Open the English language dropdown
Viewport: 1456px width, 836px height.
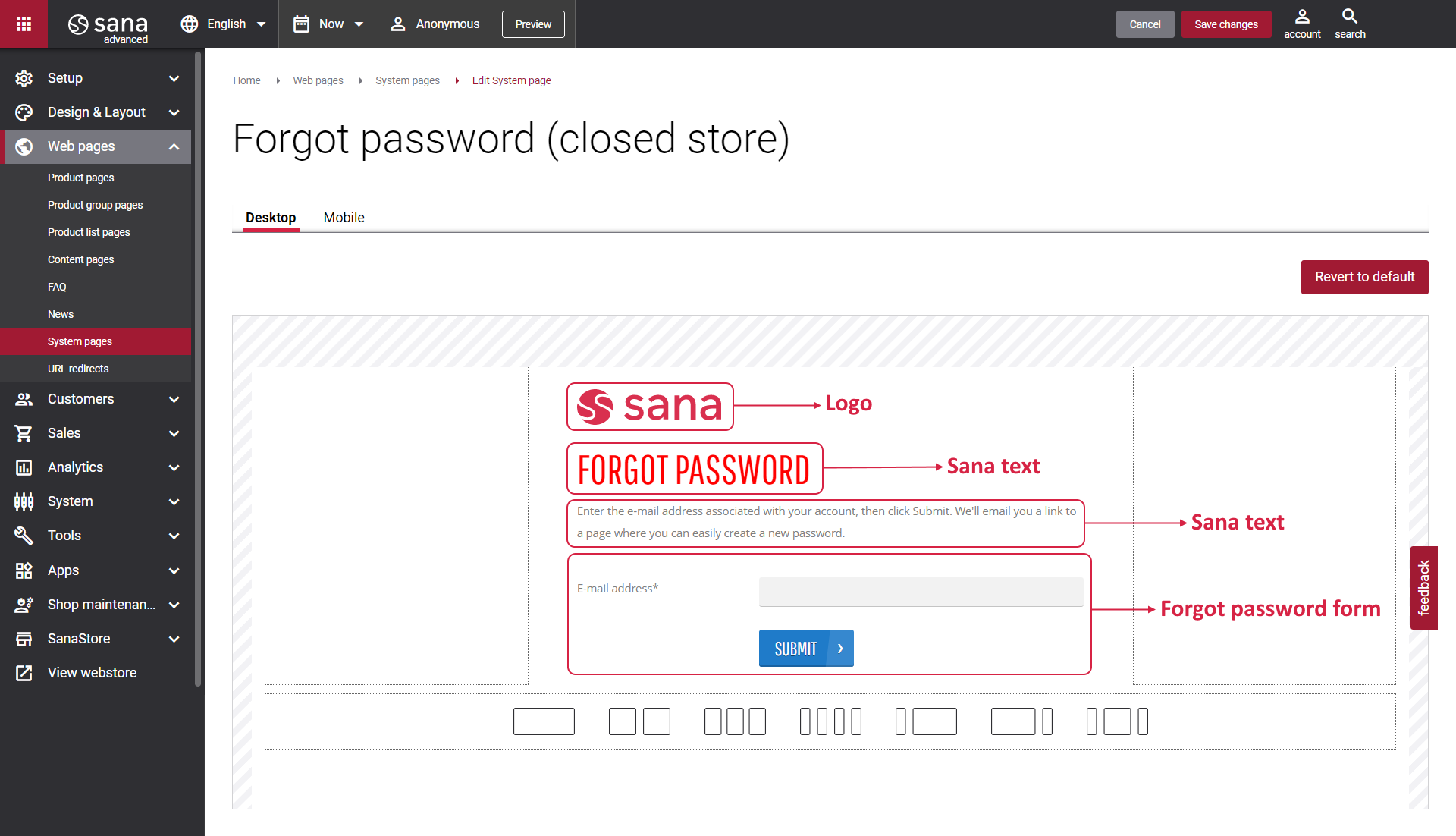tap(224, 24)
